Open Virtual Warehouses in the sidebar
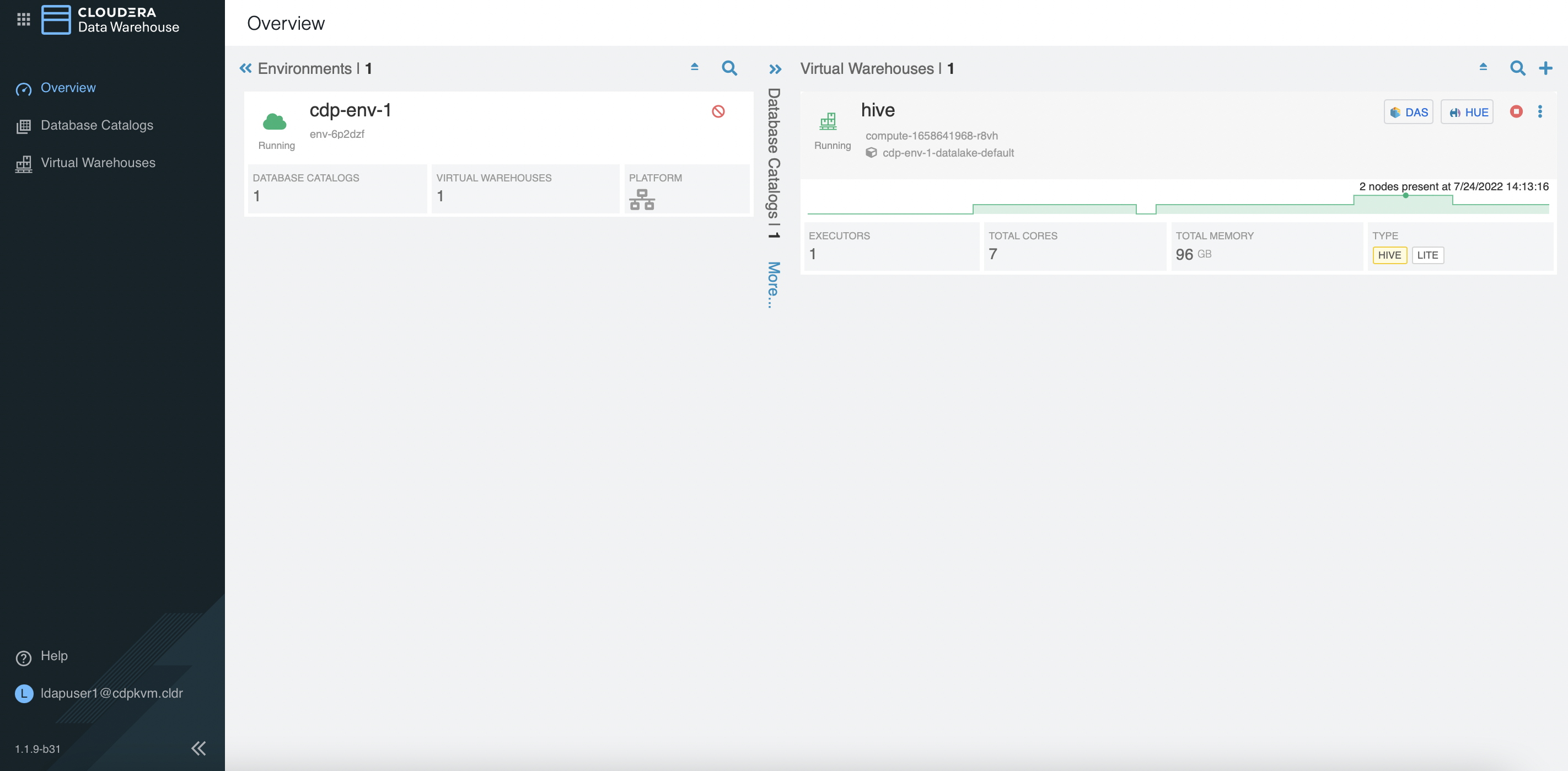 [98, 163]
